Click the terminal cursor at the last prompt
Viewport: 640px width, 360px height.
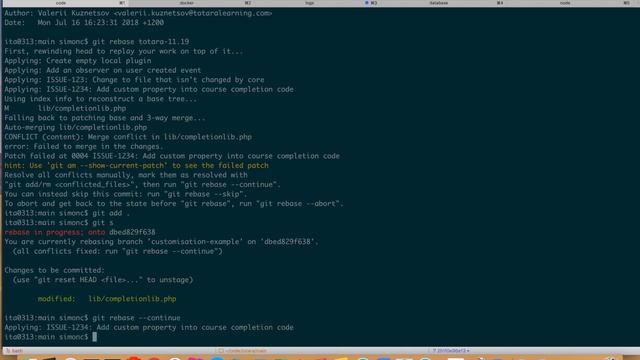click(x=95, y=337)
